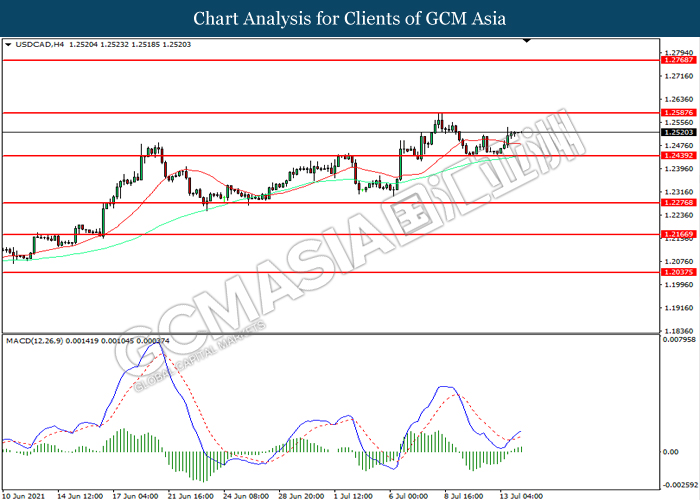Image resolution: width=700 pixels, height=500 pixels.
Task: Open the chart dropdown arrow beside USDCAD,H4
Action: 8,45
